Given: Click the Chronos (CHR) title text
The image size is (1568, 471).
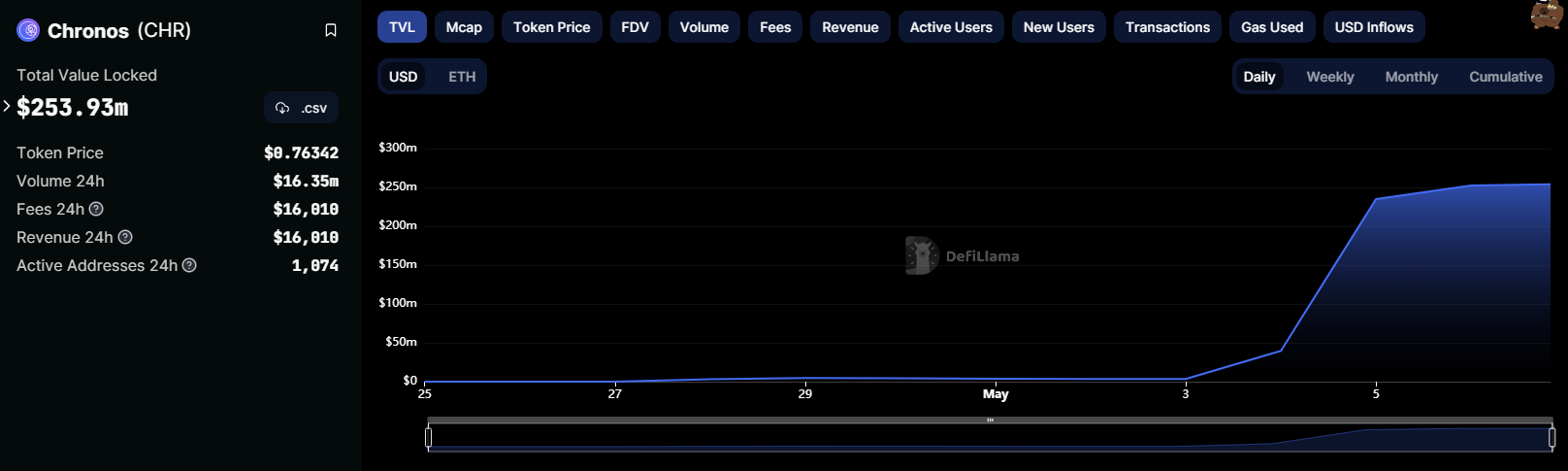Looking at the screenshot, I should (119, 30).
